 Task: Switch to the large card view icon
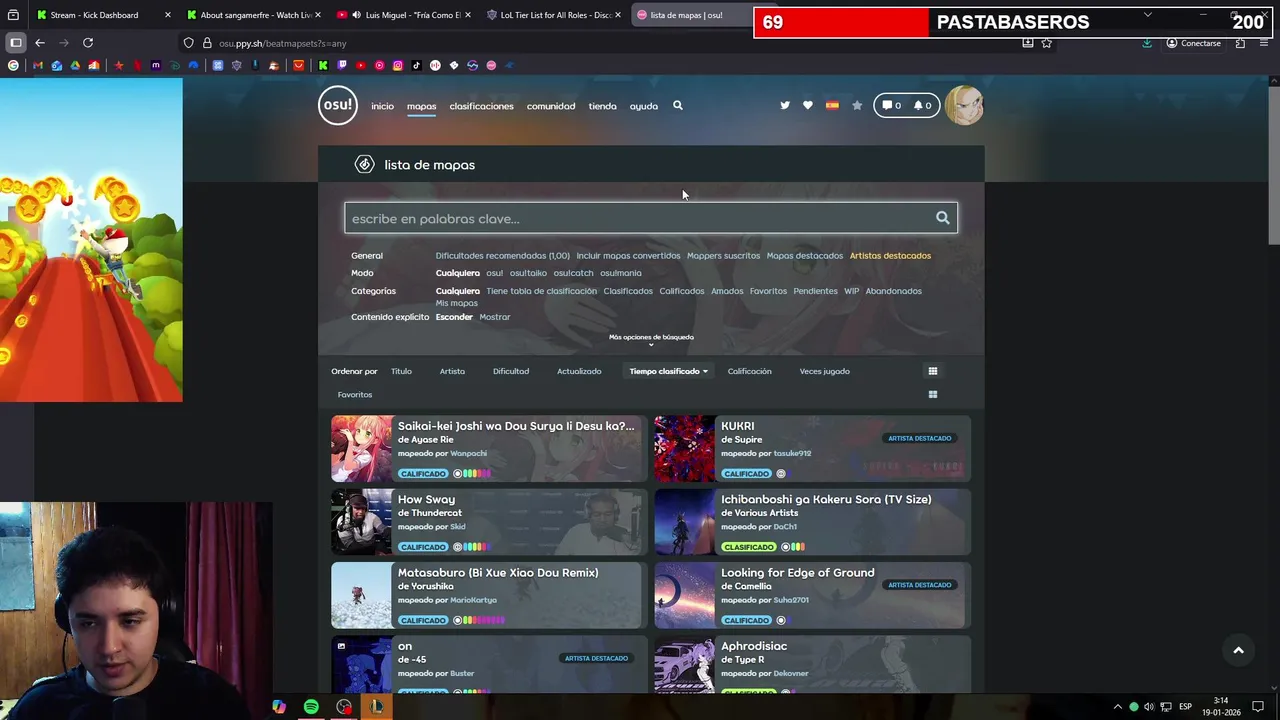coord(933,394)
